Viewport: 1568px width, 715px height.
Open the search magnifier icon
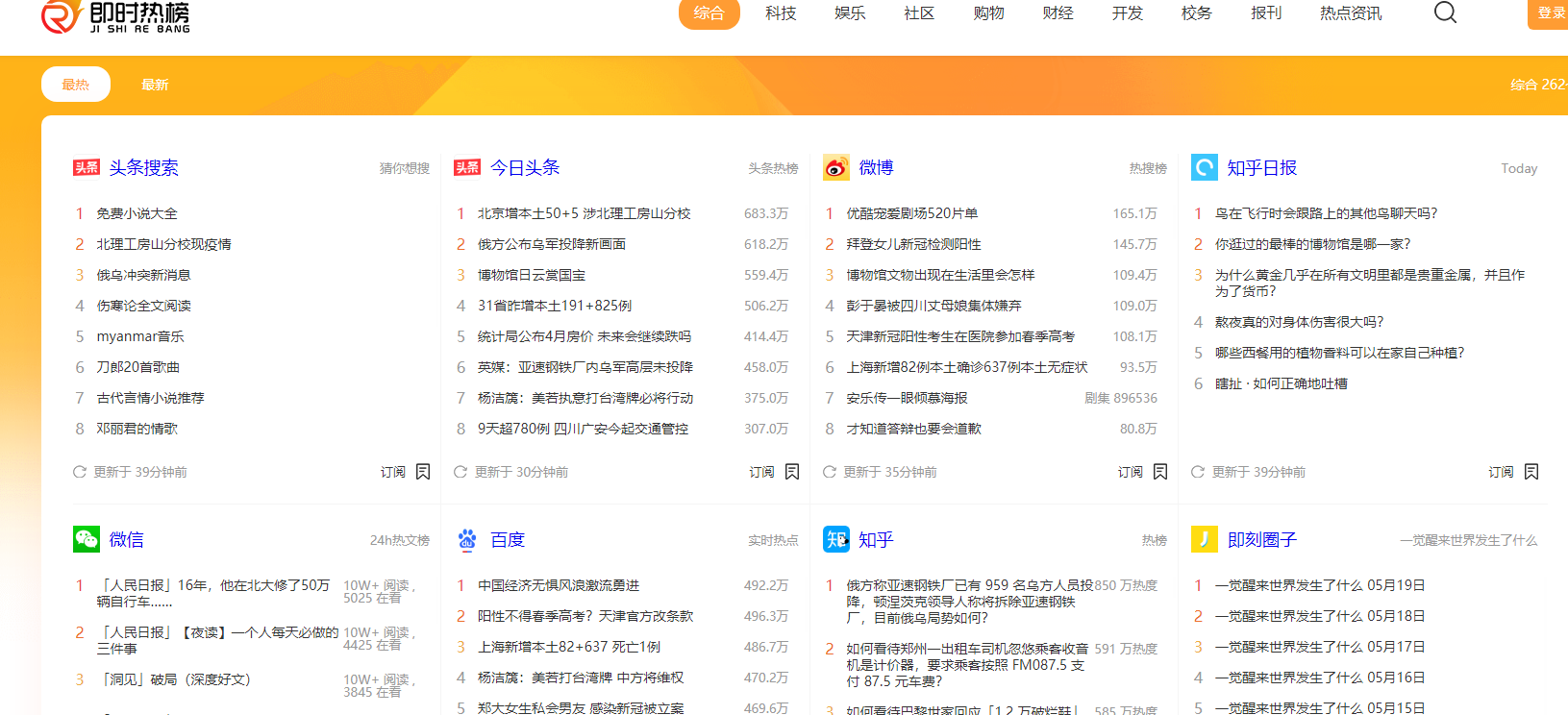1445,12
